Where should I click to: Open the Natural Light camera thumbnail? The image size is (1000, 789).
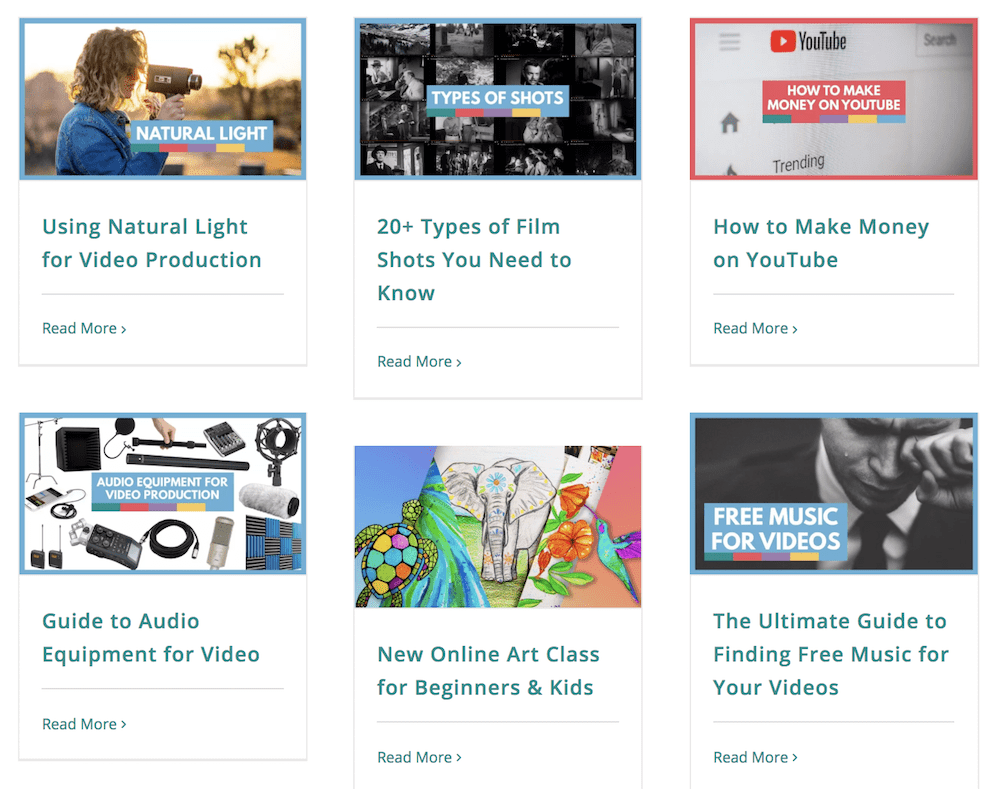(163, 99)
